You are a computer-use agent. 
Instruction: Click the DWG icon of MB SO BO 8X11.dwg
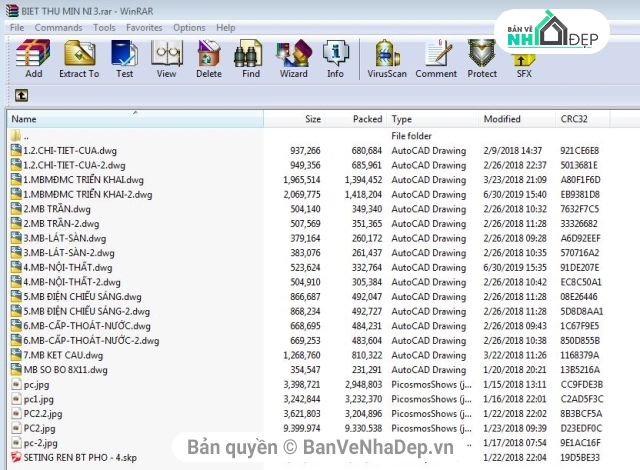tap(16, 369)
